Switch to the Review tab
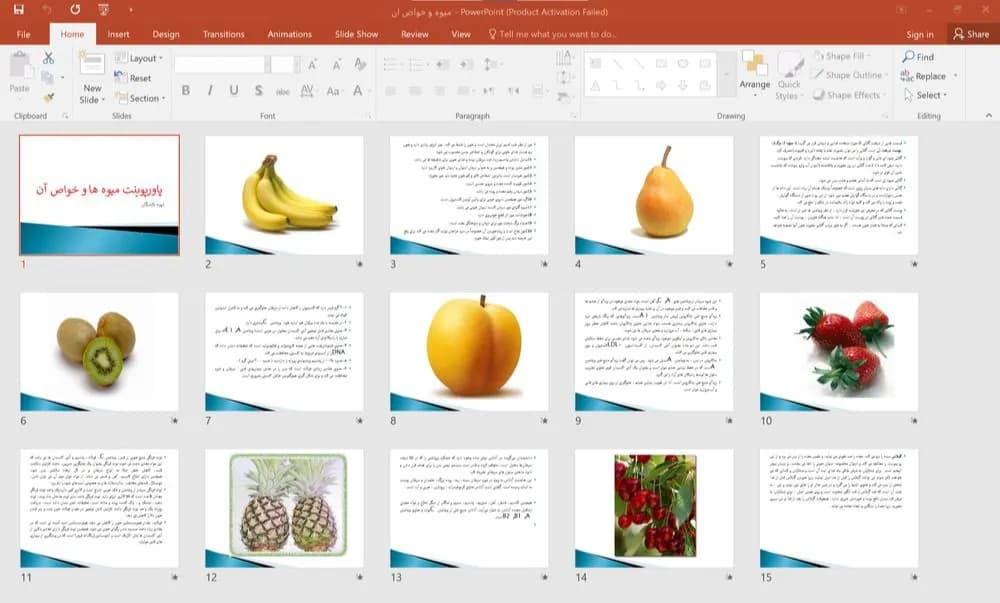 coord(415,34)
